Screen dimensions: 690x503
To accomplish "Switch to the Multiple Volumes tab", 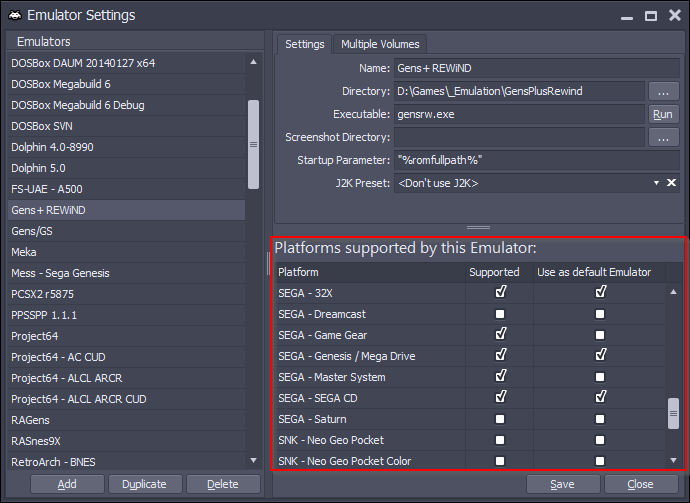I will [x=380, y=44].
